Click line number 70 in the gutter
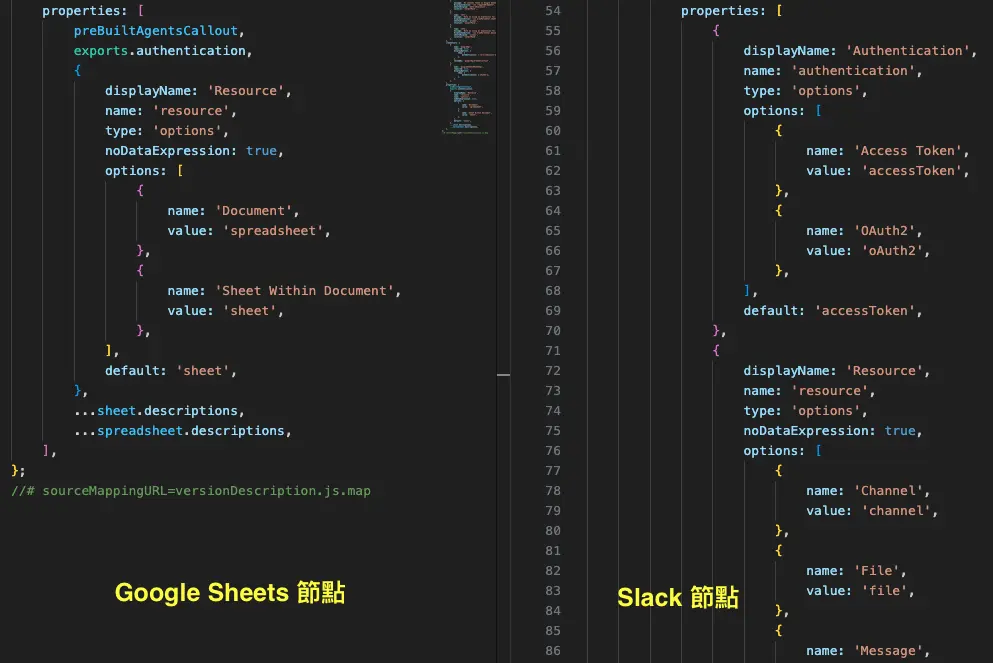The image size is (993, 663). pyautogui.click(x=553, y=331)
